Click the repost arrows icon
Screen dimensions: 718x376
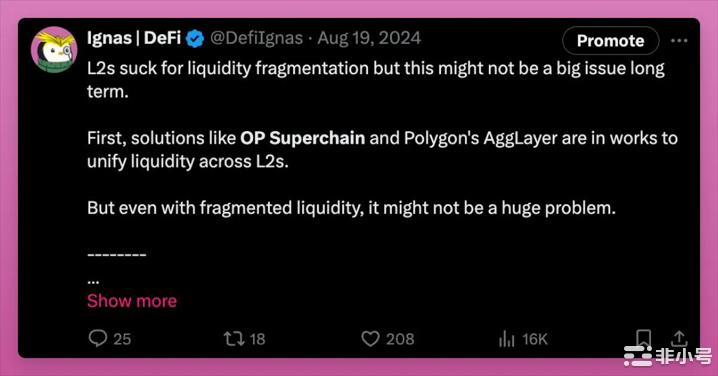click(x=234, y=339)
